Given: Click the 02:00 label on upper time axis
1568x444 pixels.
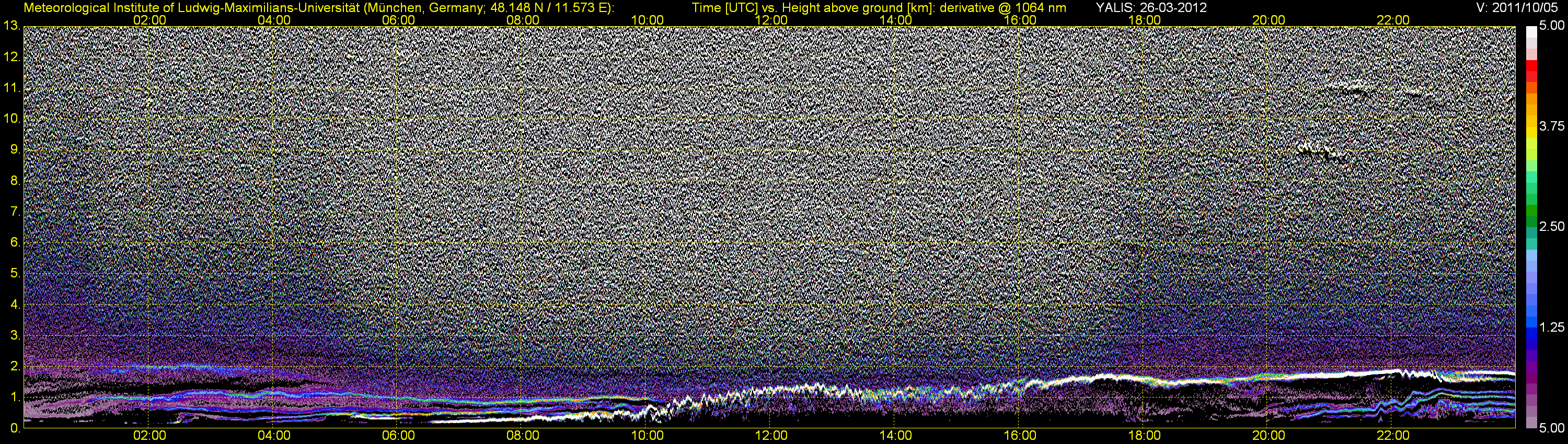Looking at the screenshot, I should point(149,20).
